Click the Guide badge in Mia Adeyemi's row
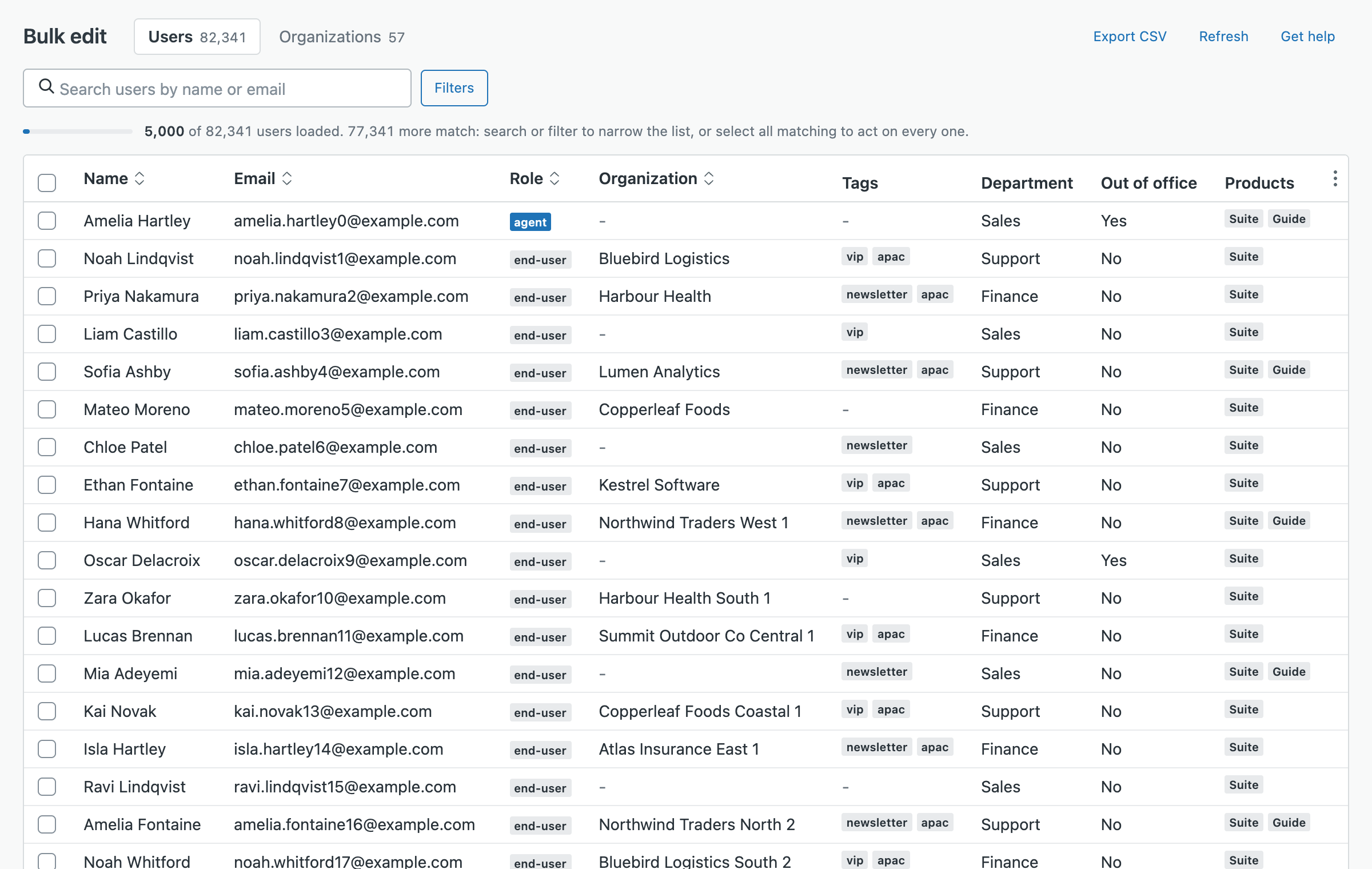The height and width of the screenshot is (869, 1372). [x=1289, y=672]
